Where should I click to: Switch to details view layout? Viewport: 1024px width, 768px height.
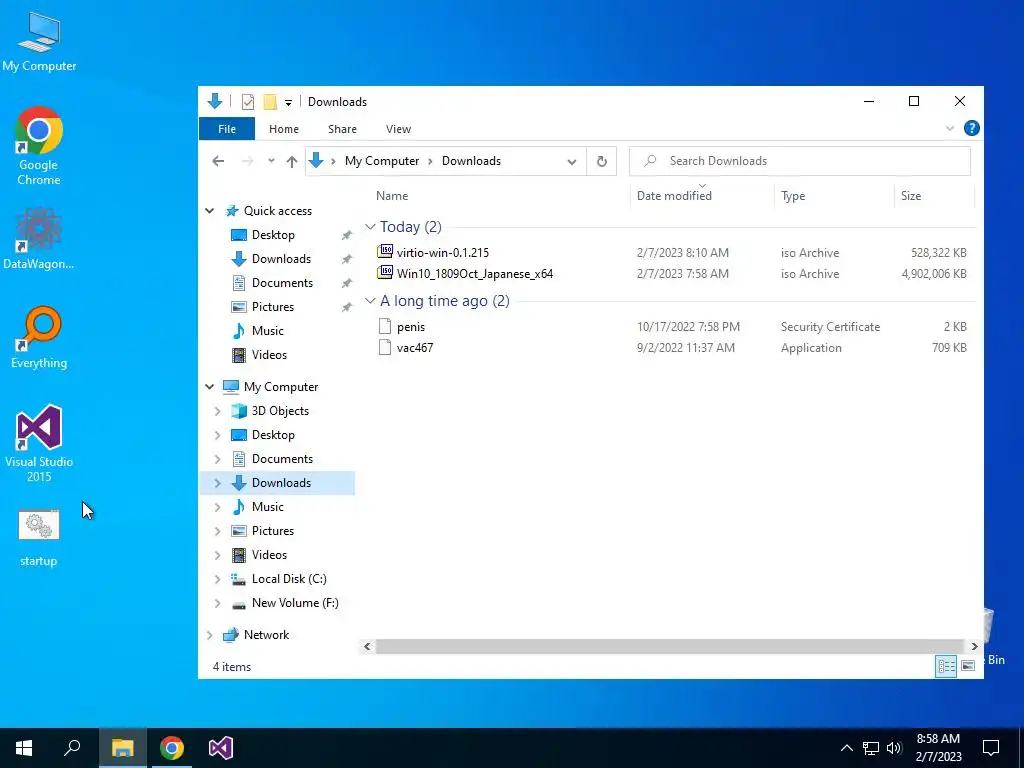946,666
